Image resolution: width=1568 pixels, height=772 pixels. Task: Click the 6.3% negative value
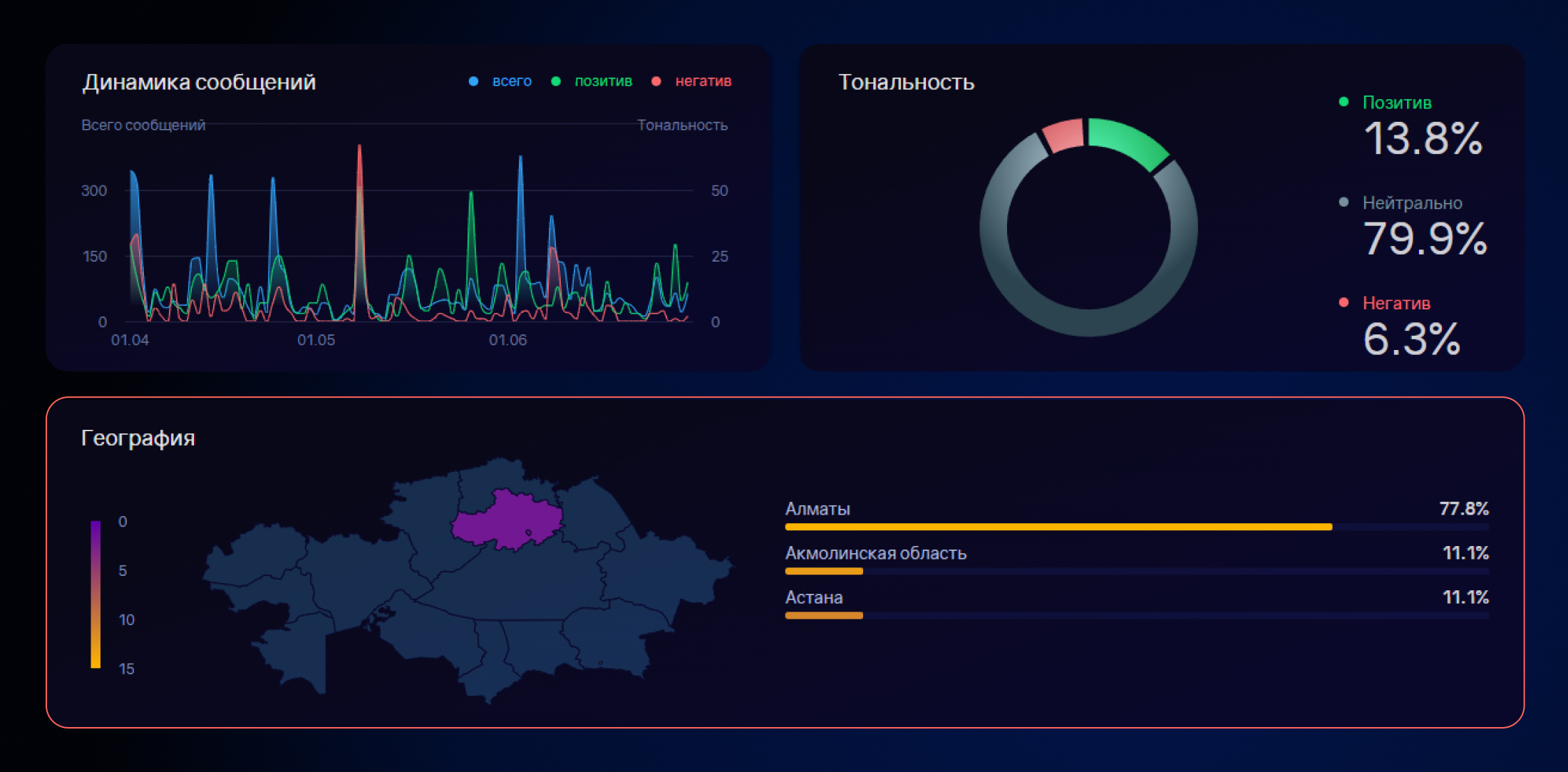[1411, 339]
